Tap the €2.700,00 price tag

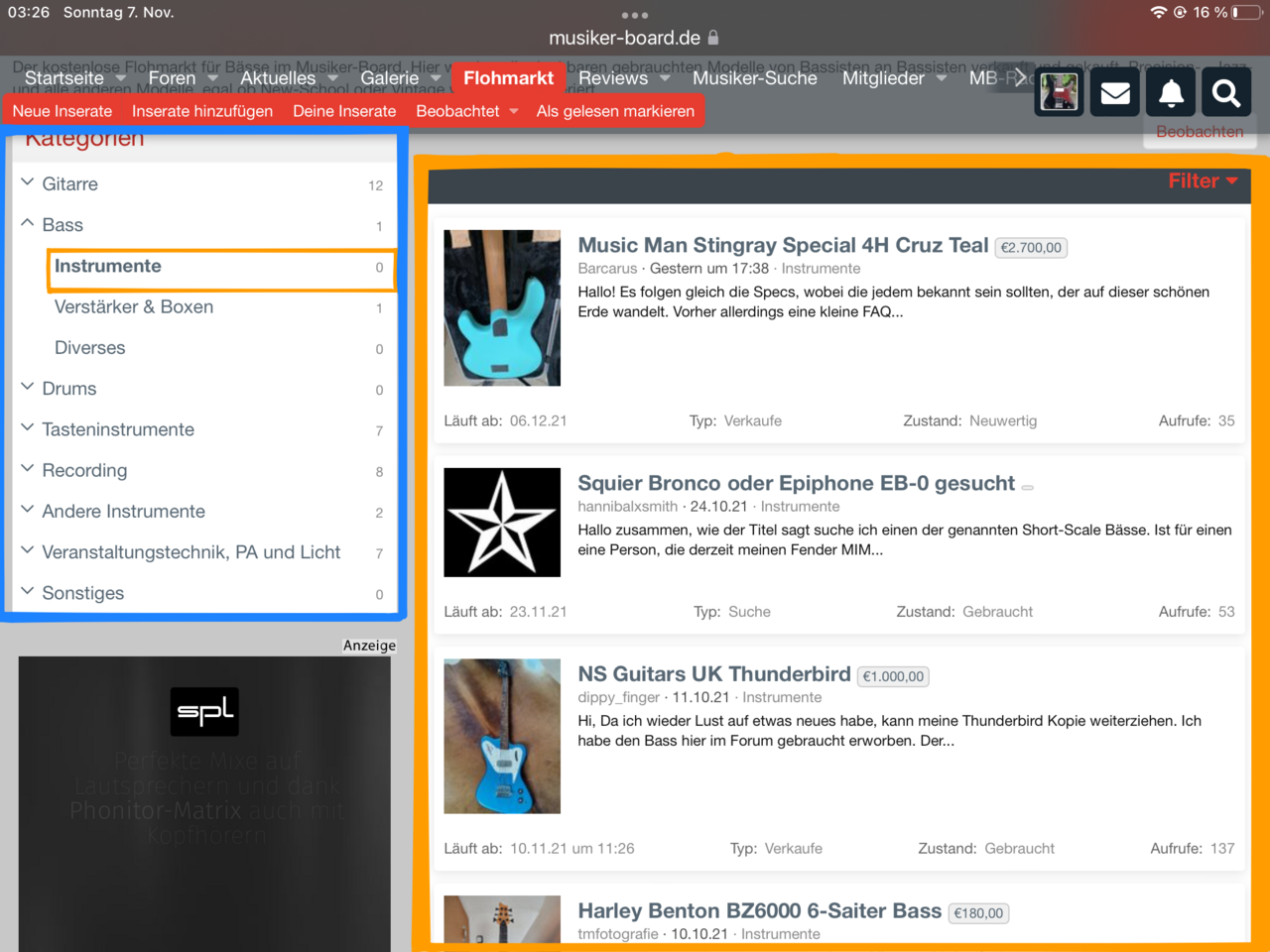1031,248
